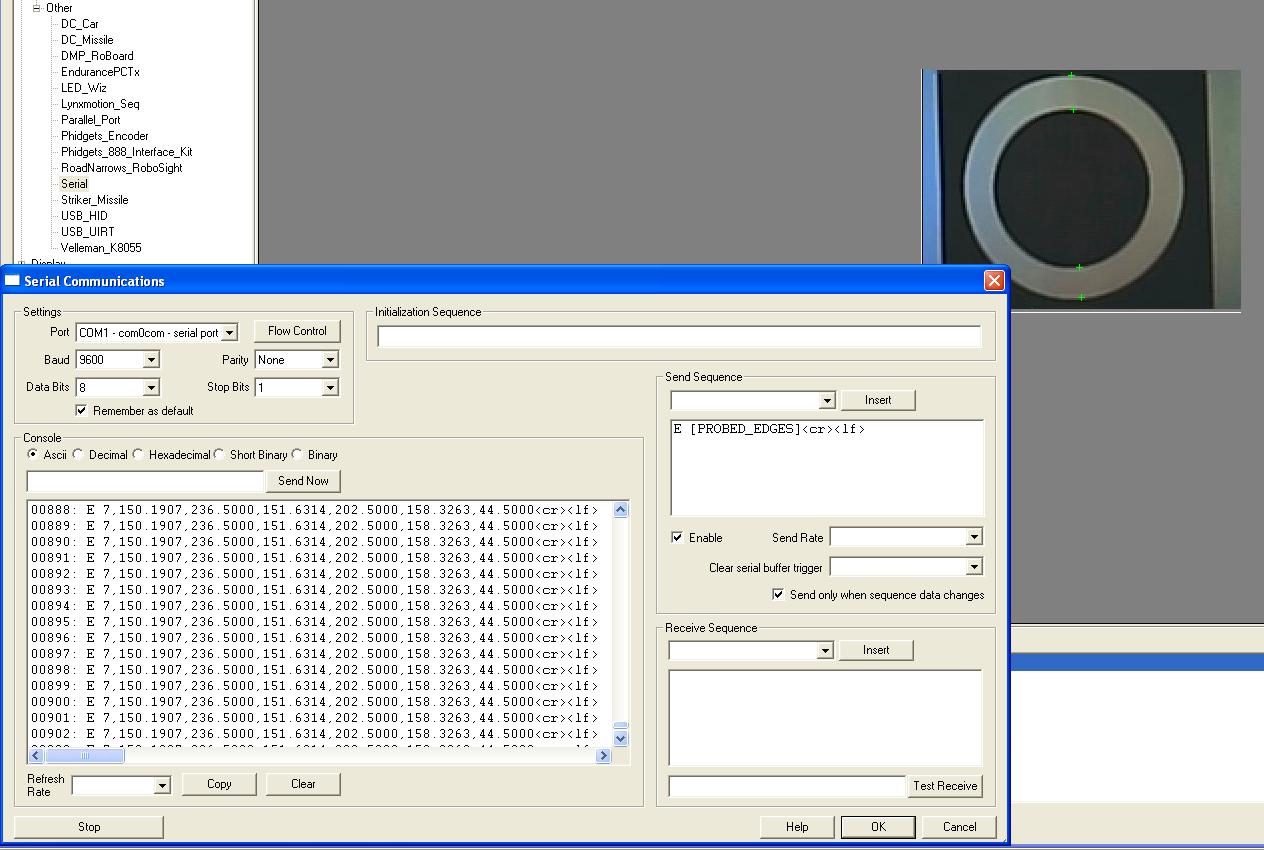Screen dimensions: 1264x850
Task: Select Decimal console display mode
Action: coord(79,455)
